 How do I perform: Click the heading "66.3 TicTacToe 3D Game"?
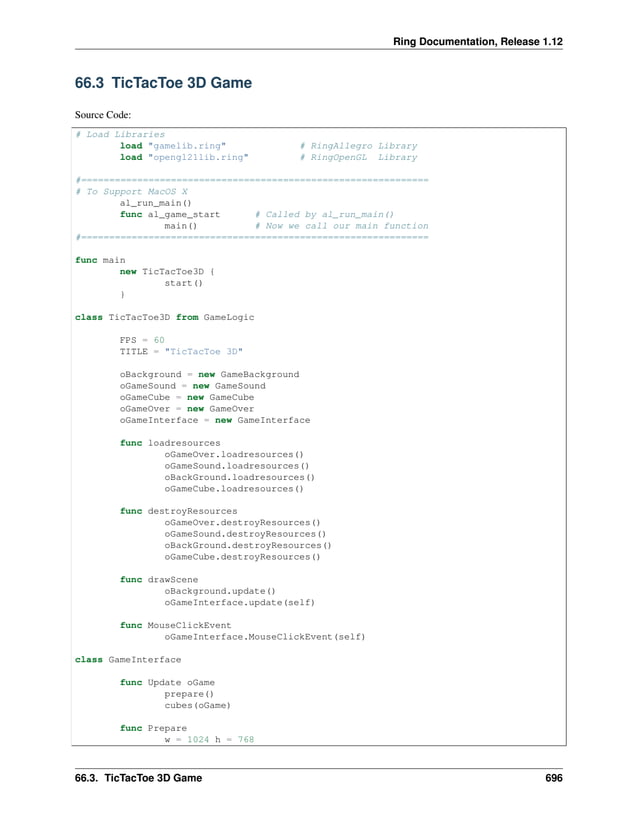click(163, 83)
